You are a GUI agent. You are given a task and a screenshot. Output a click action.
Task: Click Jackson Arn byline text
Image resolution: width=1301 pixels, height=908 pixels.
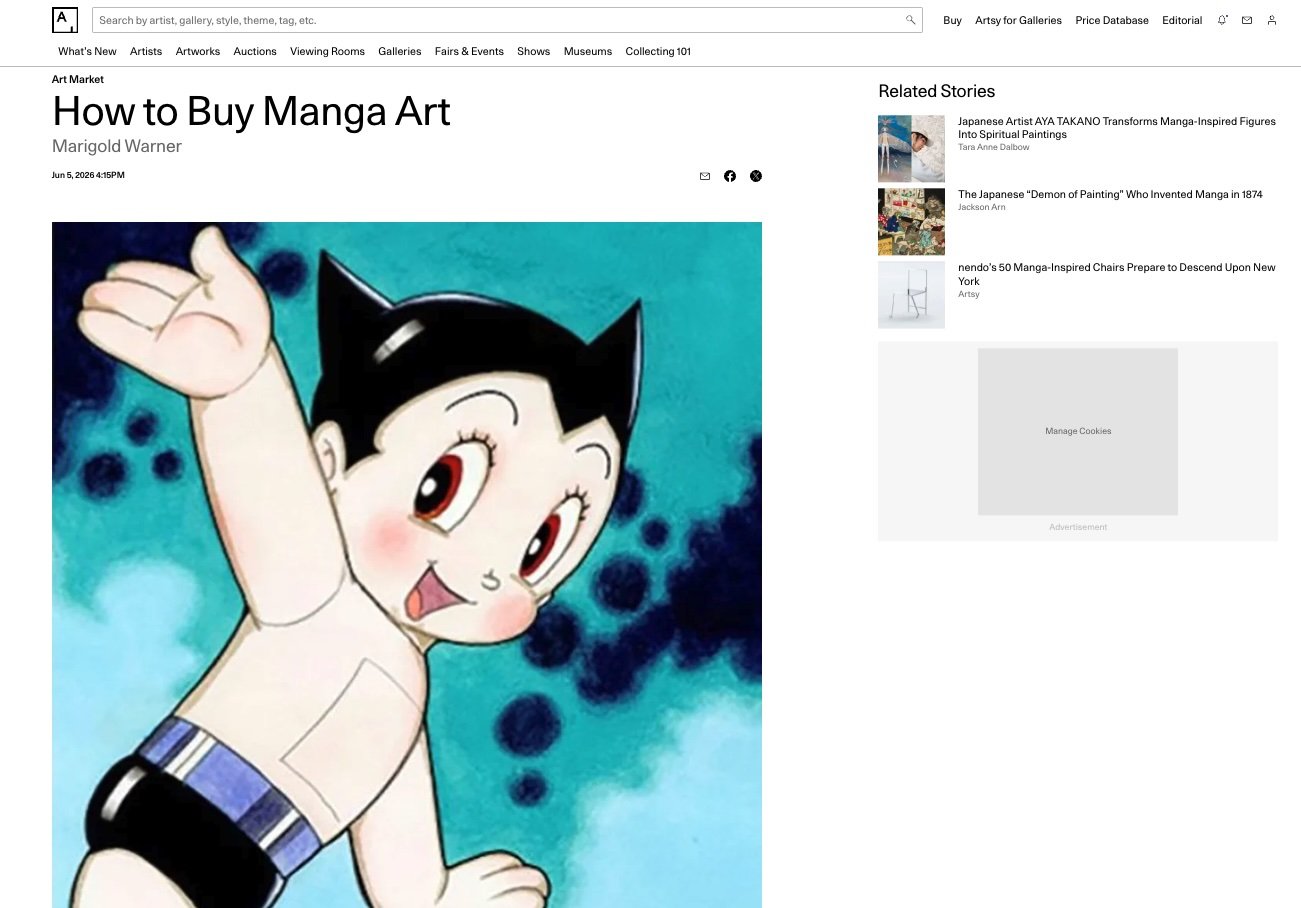[x=982, y=207]
